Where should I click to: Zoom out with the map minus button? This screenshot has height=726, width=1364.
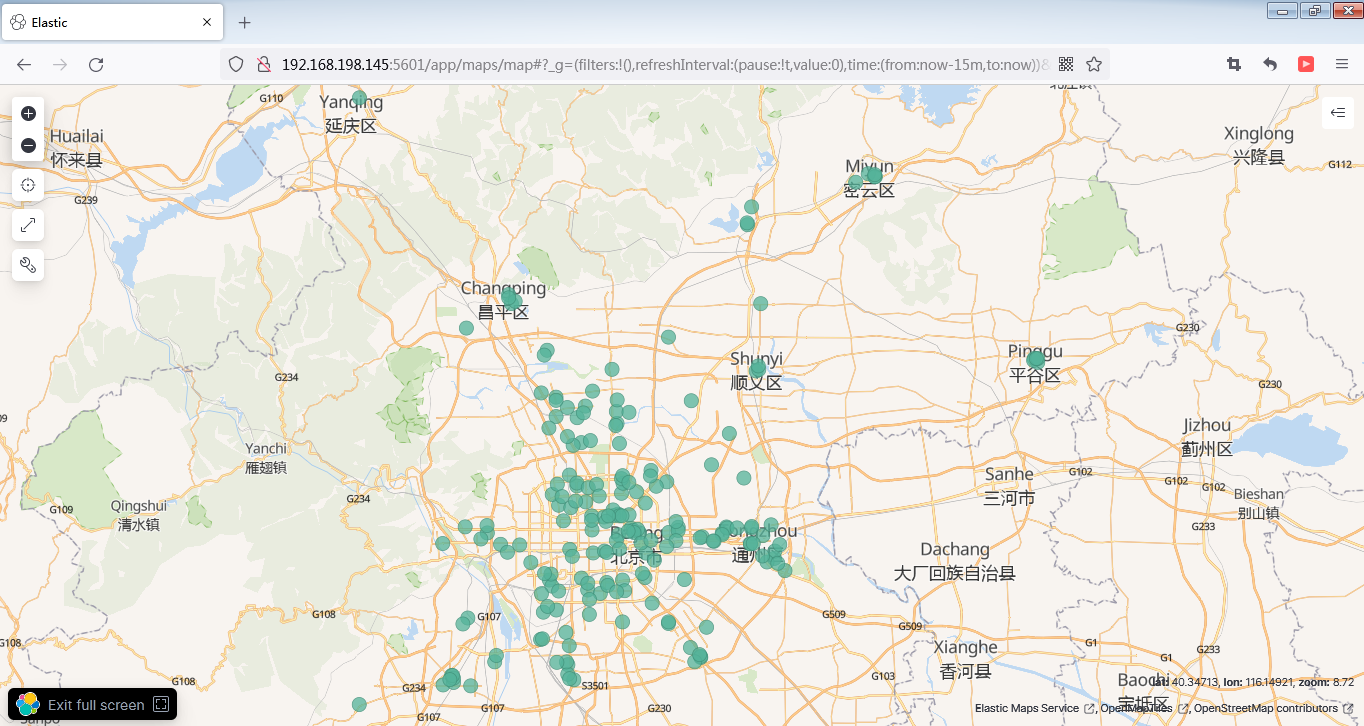pyautogui.click(x=28, y=146)
